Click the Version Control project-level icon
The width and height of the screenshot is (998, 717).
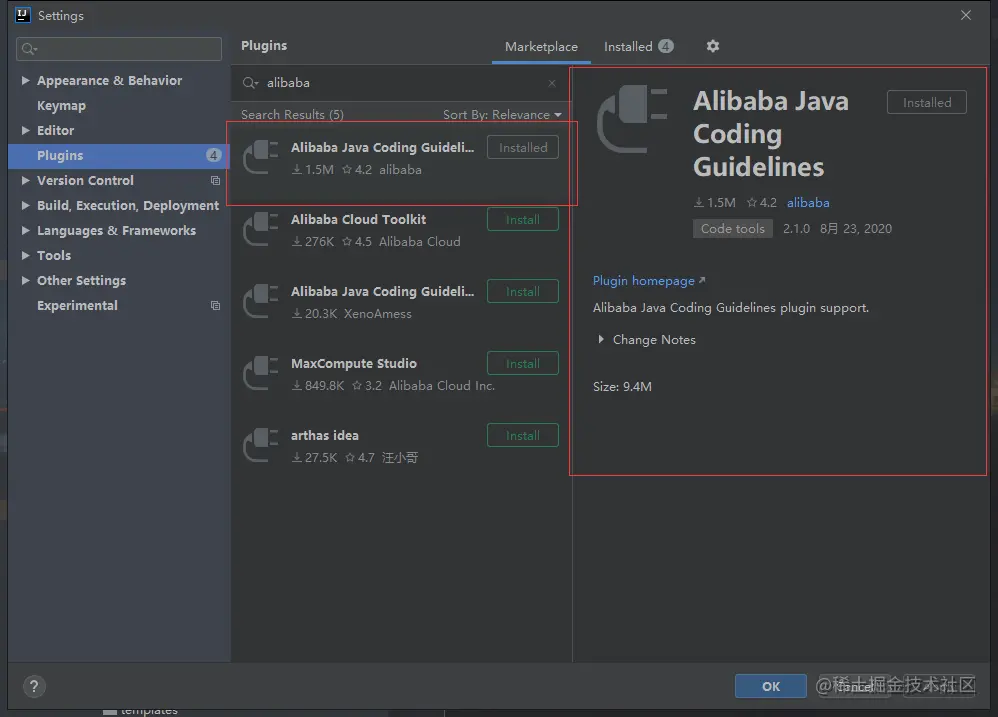[215, 181]
